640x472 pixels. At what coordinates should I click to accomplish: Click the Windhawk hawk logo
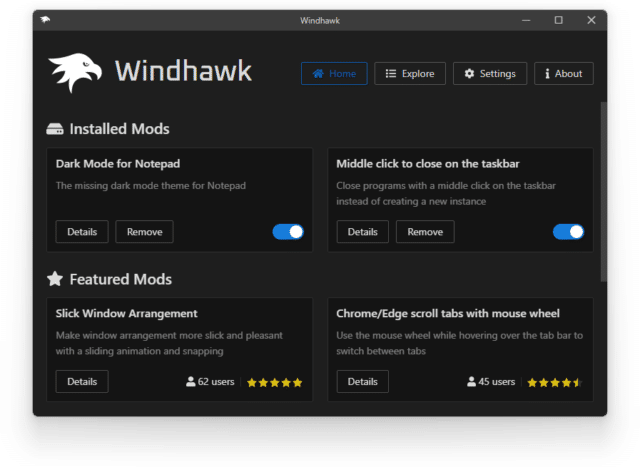pyautogui.click(x=75, y=72)
